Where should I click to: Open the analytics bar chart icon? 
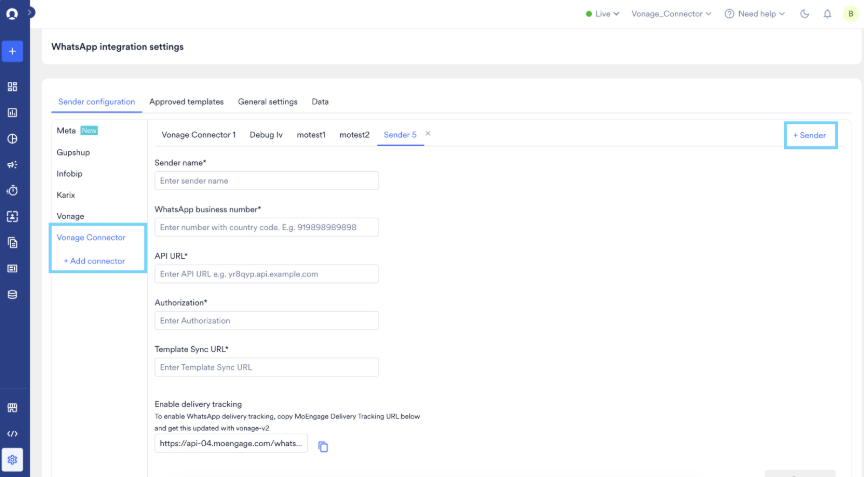pos(12,112)
